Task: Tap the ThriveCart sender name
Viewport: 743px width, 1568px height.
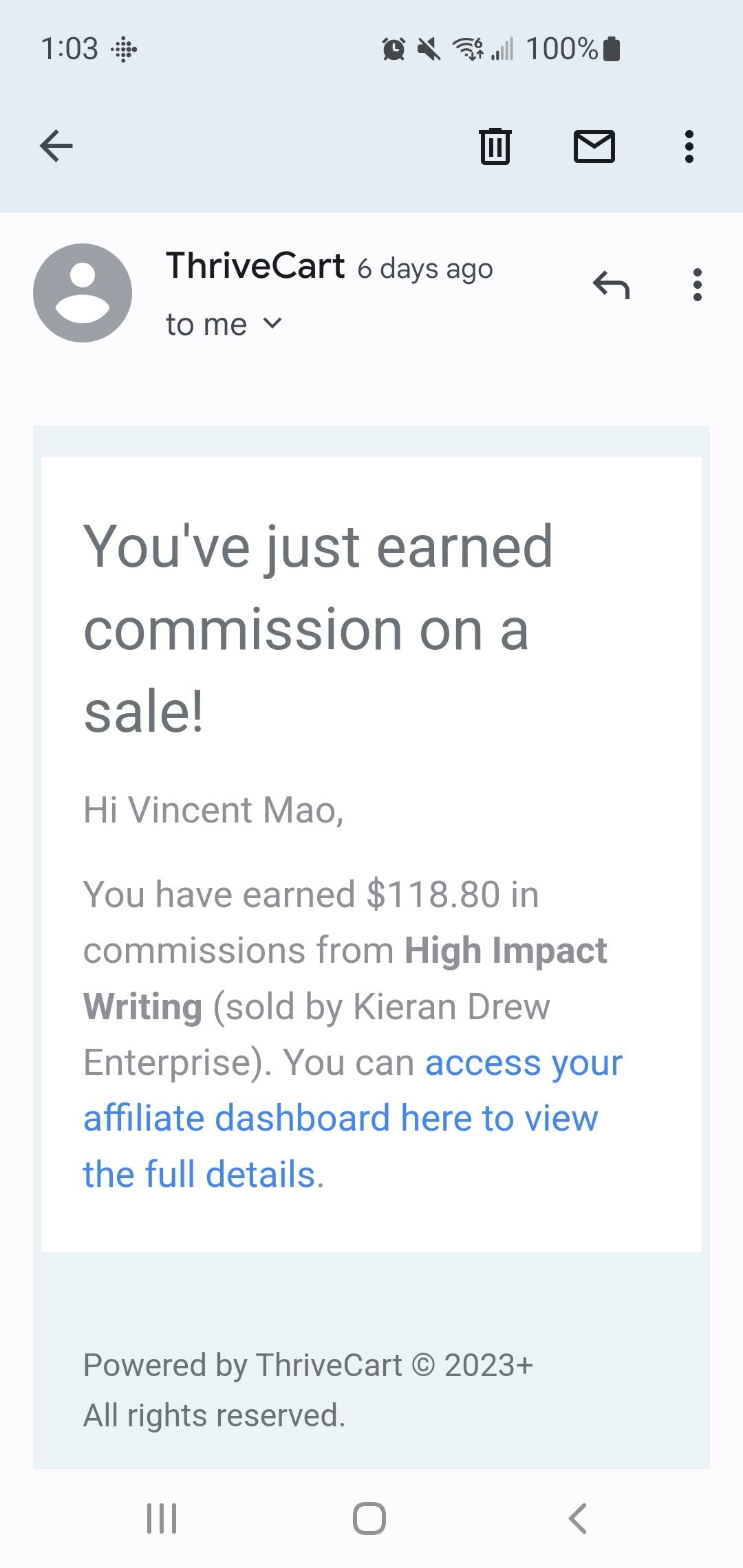Action: tap(255, 265)
